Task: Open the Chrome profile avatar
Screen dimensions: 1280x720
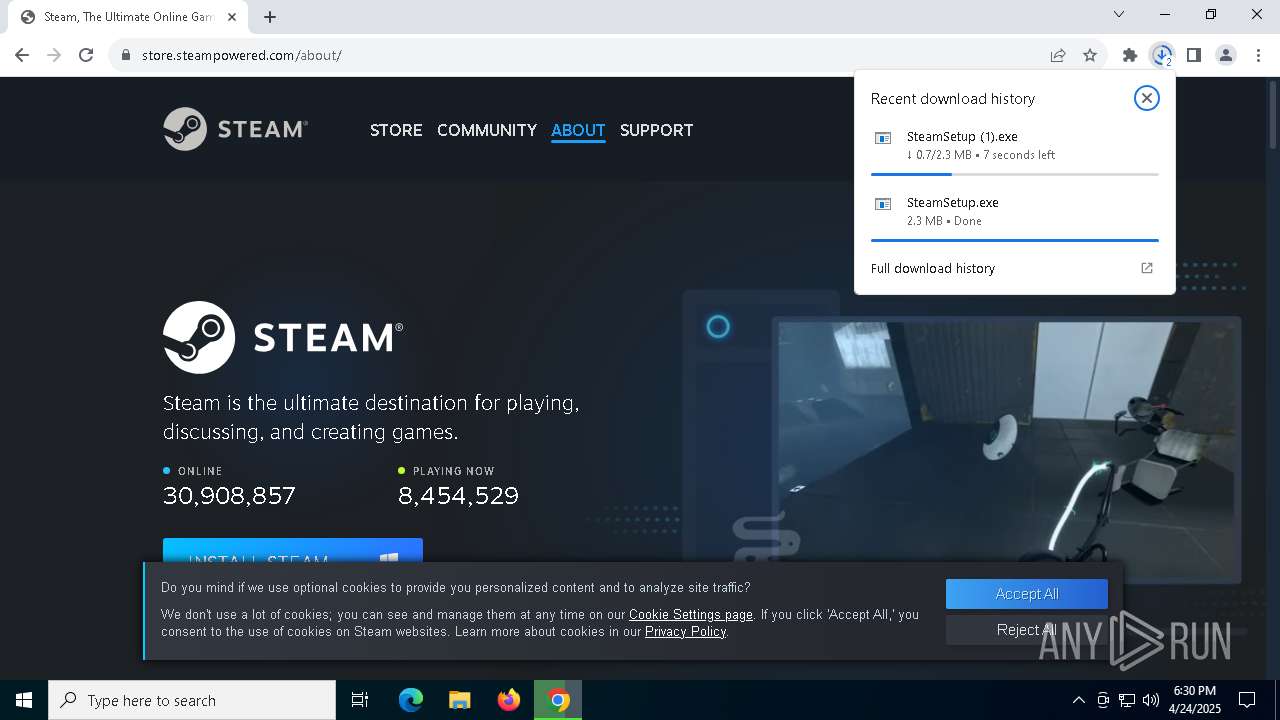Action: pos(1226,55)
